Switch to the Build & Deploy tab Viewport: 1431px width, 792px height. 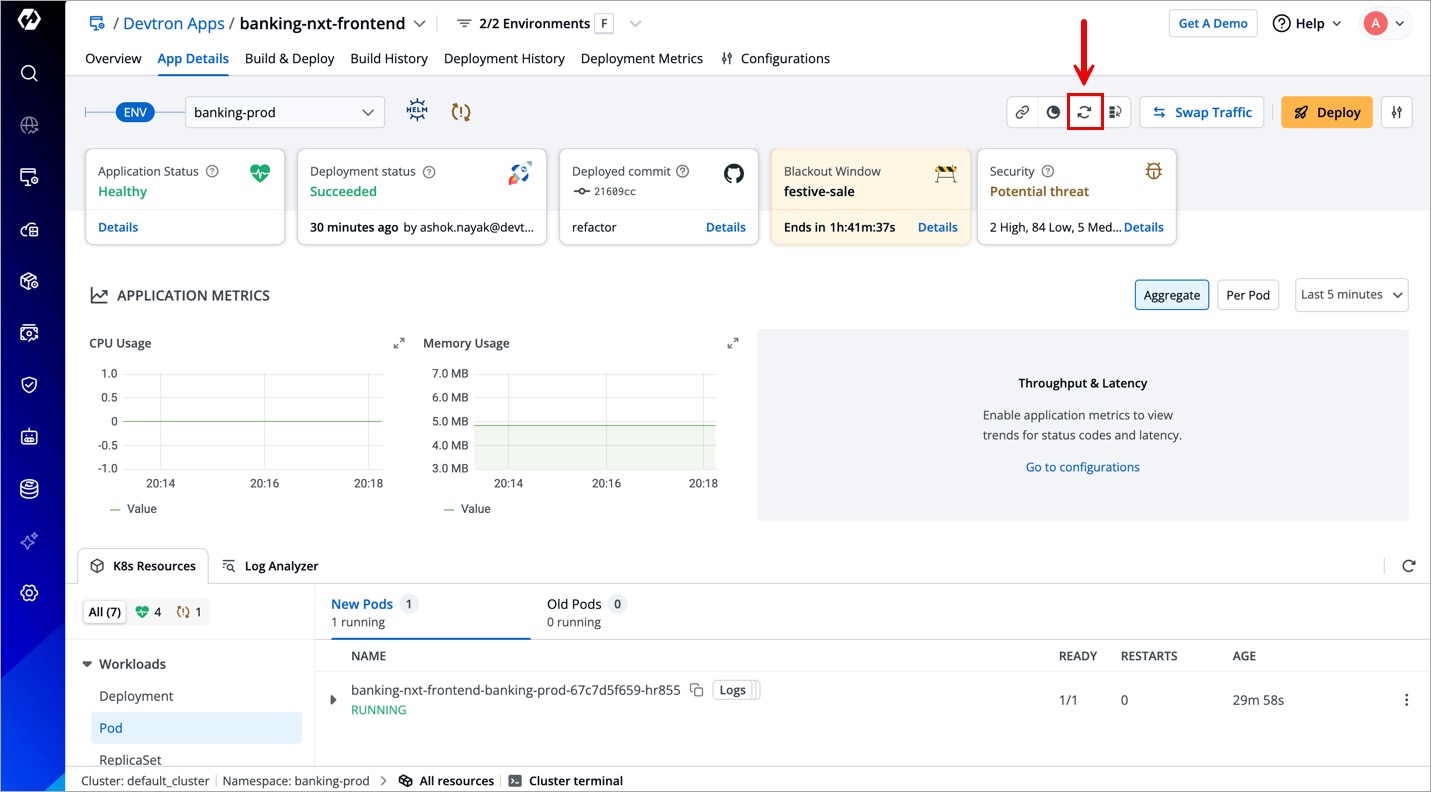point(289,58)
